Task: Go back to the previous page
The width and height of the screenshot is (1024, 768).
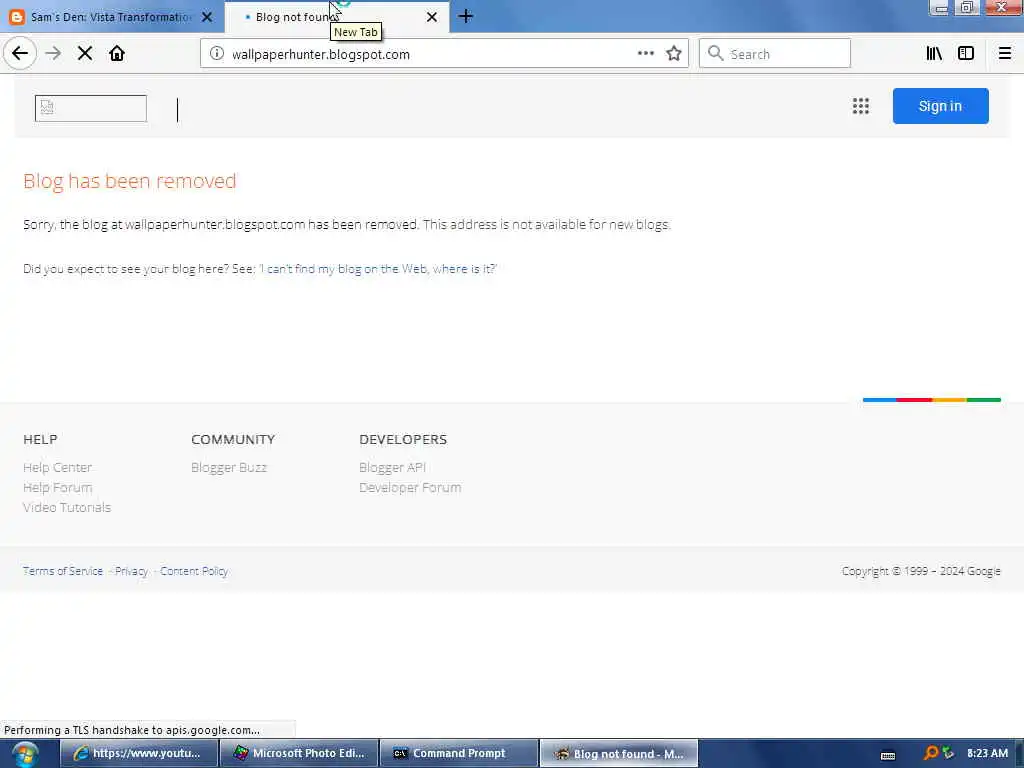Action: (20, 54)
